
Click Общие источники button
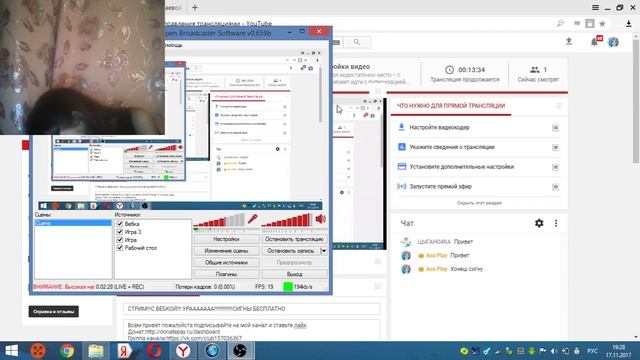[226, 262]
